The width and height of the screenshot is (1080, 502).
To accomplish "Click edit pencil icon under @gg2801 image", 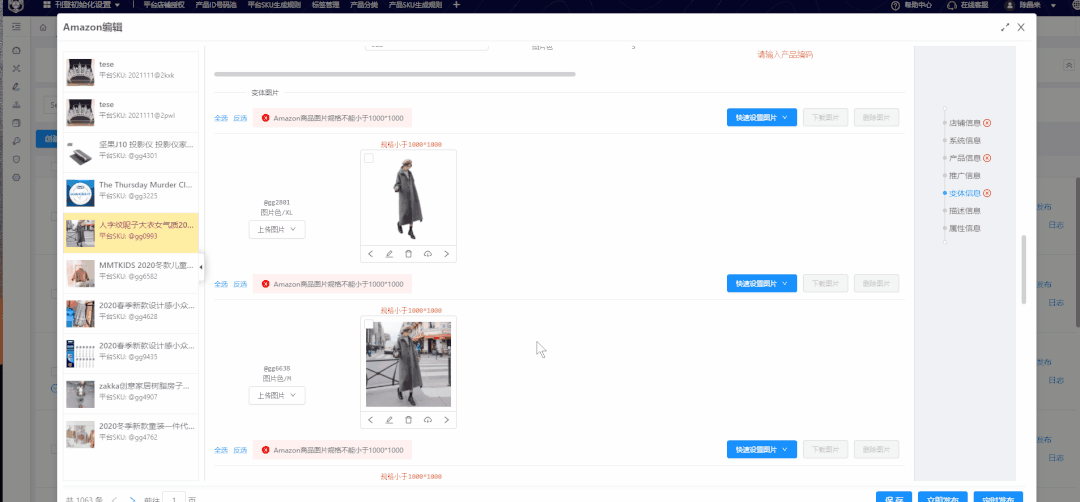I will [x=389, y=254].
